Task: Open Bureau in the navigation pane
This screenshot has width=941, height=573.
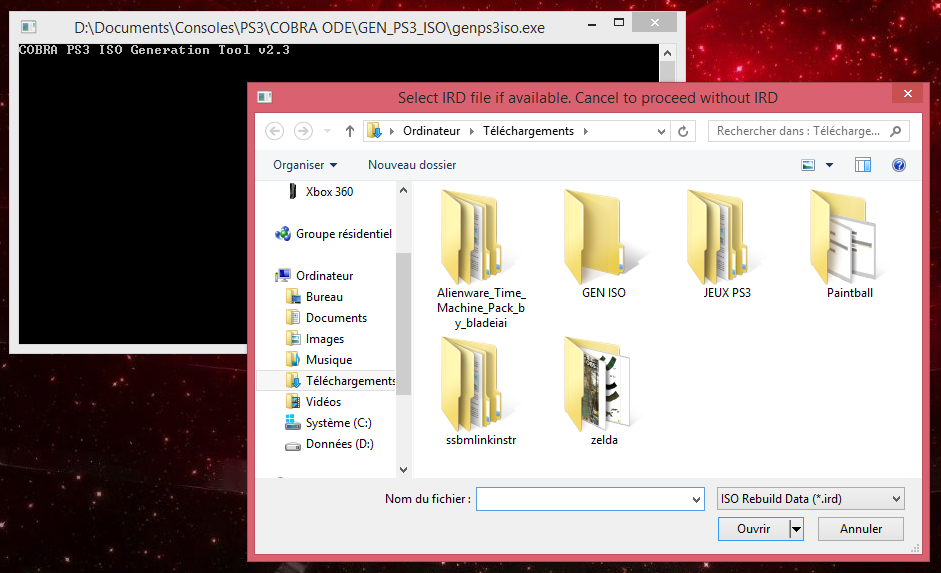Action: [324, 297]
